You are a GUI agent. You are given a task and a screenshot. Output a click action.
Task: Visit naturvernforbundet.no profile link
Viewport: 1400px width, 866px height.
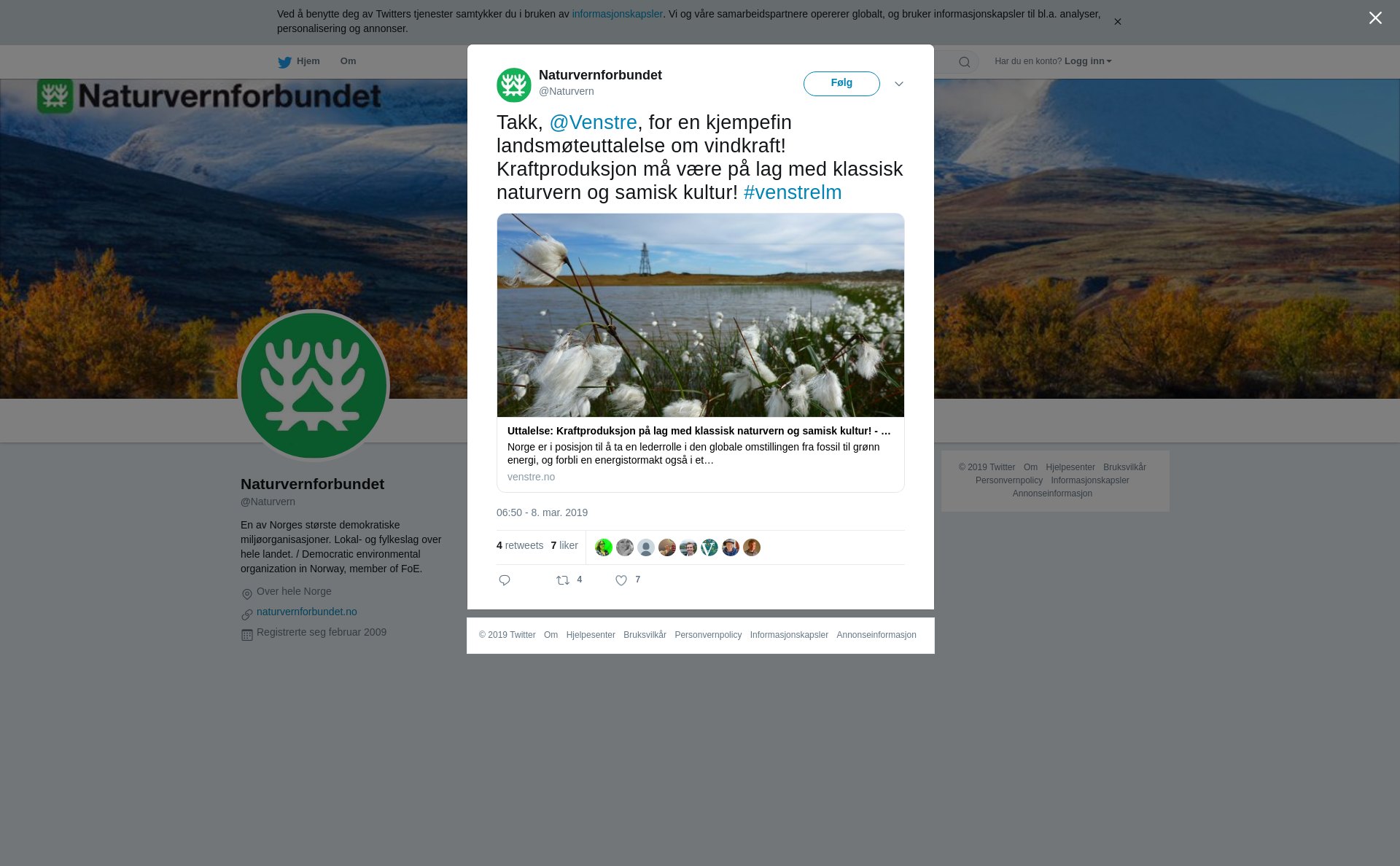pyautogui.click(x=307, y=612)
